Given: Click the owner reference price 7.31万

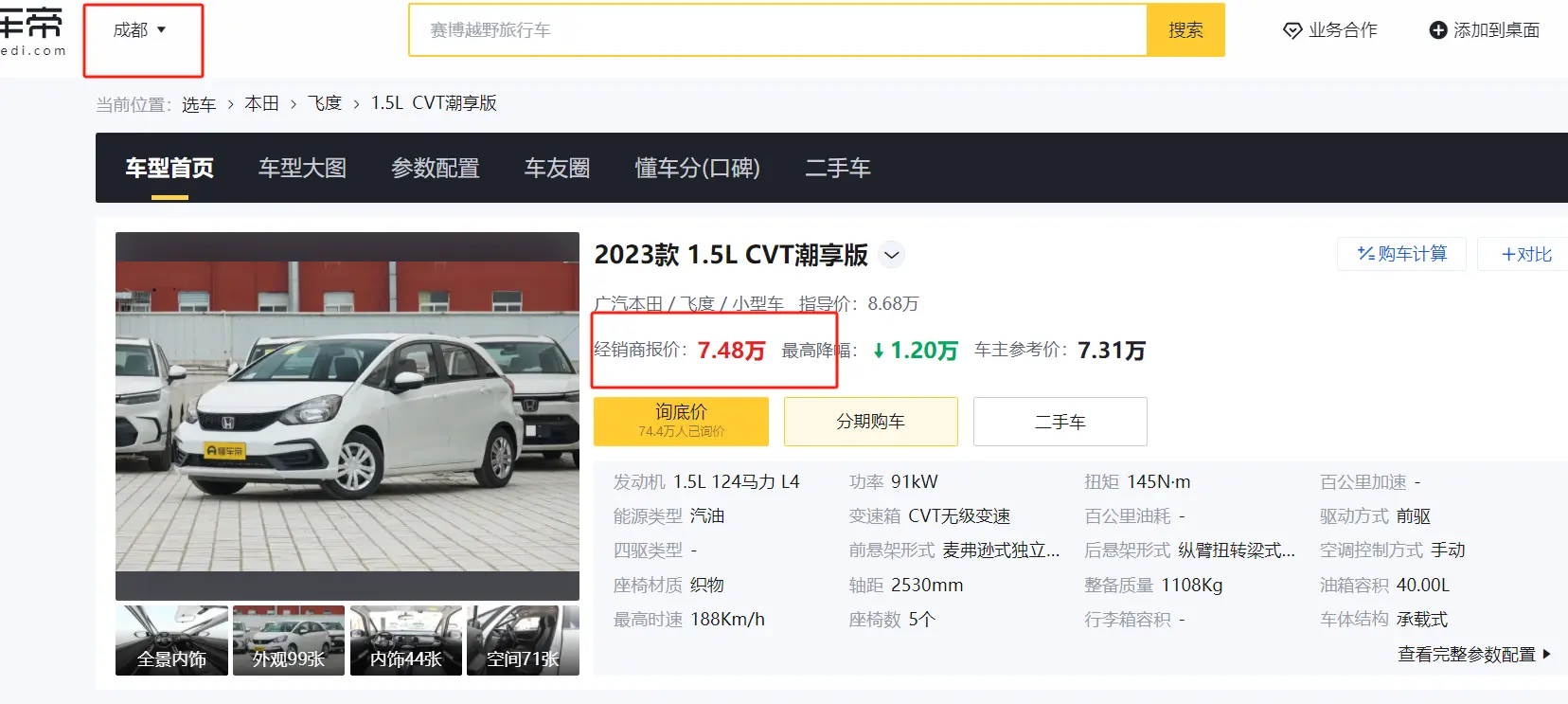Looking at the screenshot, I should click(x=1112, y=351).
